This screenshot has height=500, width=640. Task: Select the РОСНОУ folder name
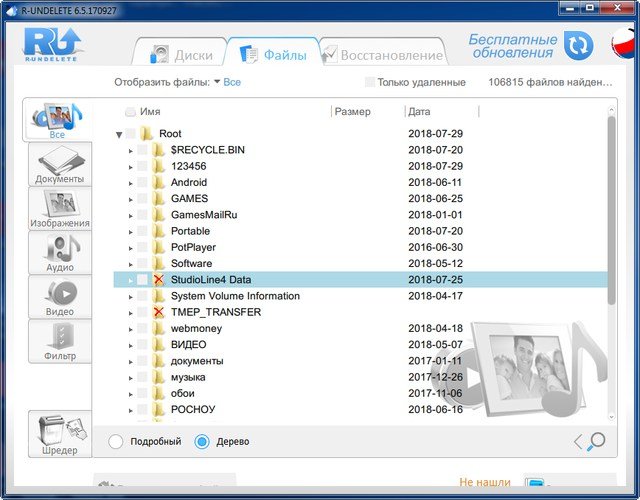coord(193,409)
